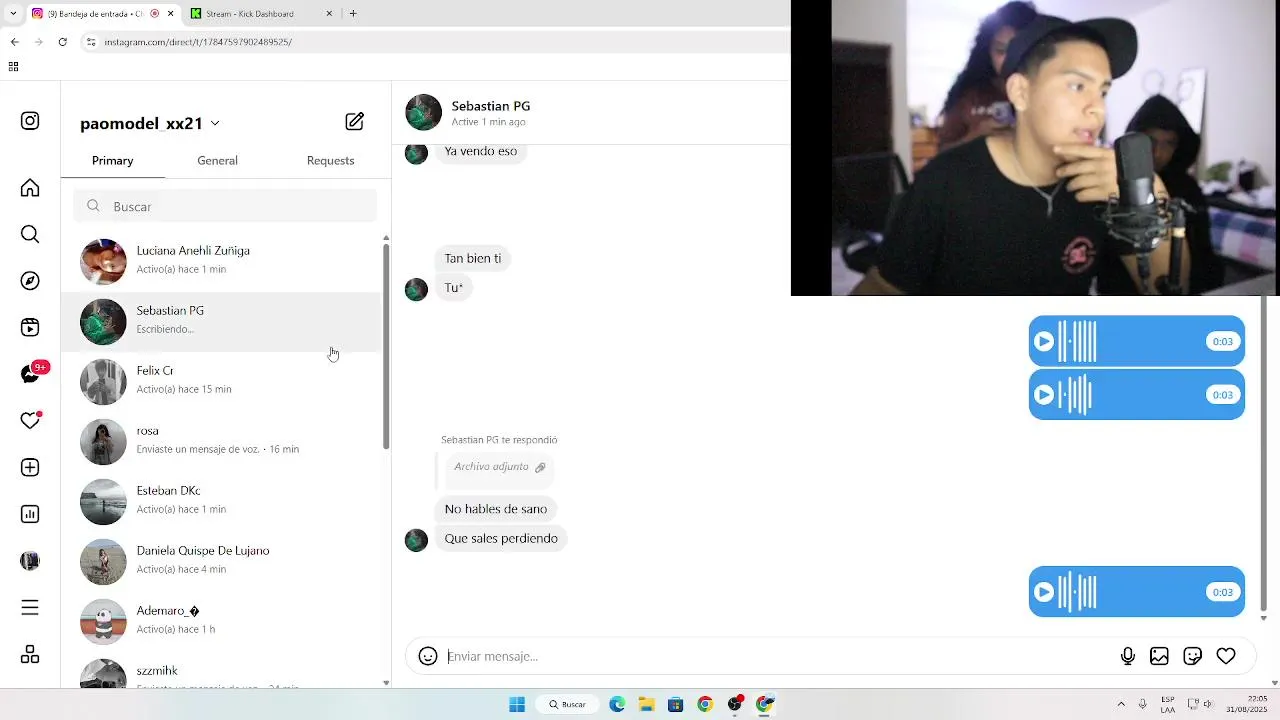Open the Reels icon in sidebar
Viewport: 1280px width, 720px height.
pos(30,327)
